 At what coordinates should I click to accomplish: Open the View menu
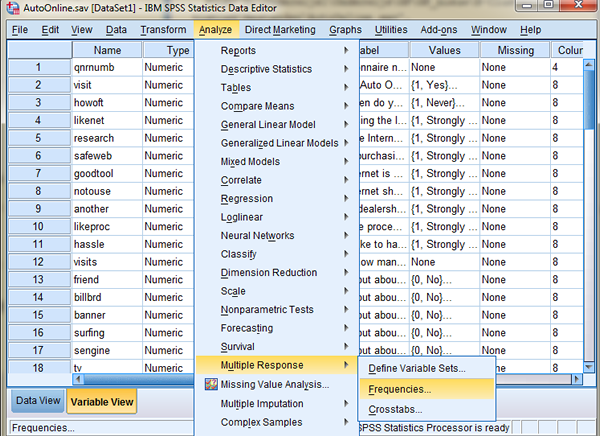82,29
